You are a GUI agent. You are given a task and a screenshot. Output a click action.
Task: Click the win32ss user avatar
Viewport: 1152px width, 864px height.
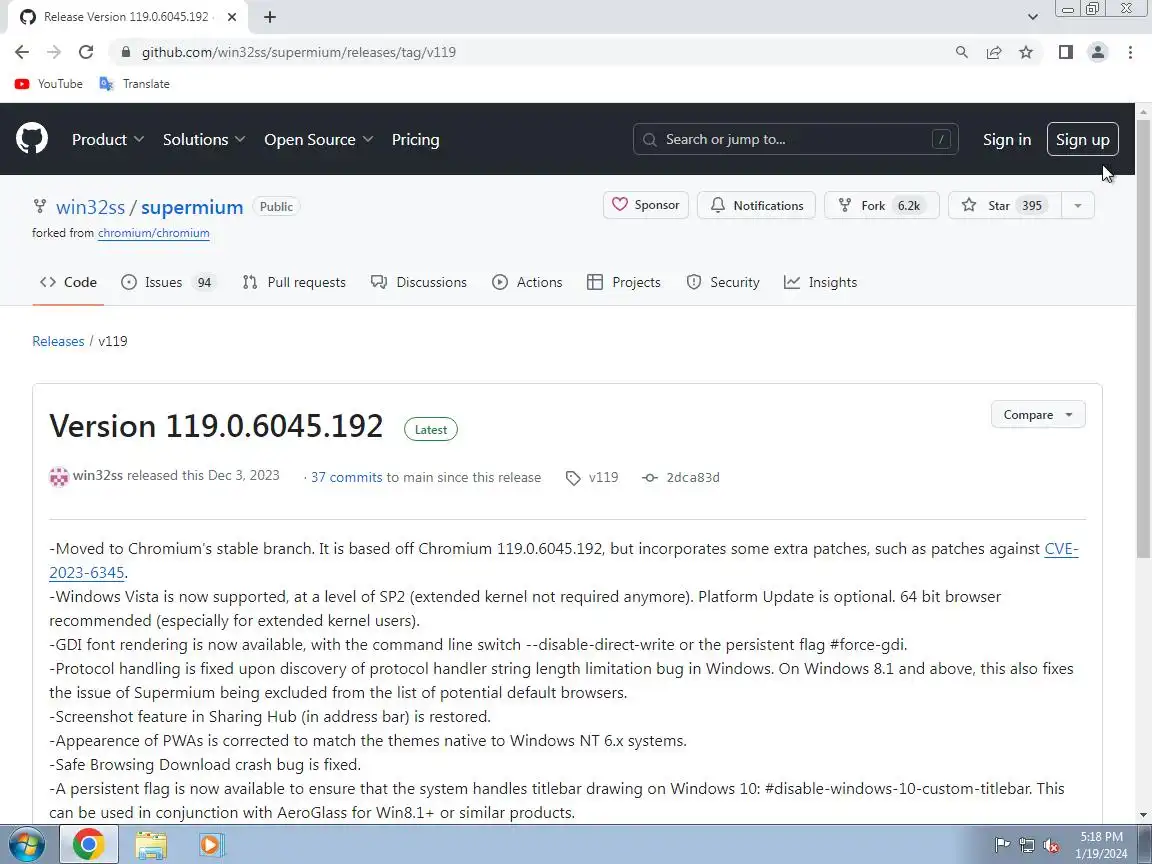[59, 477]
